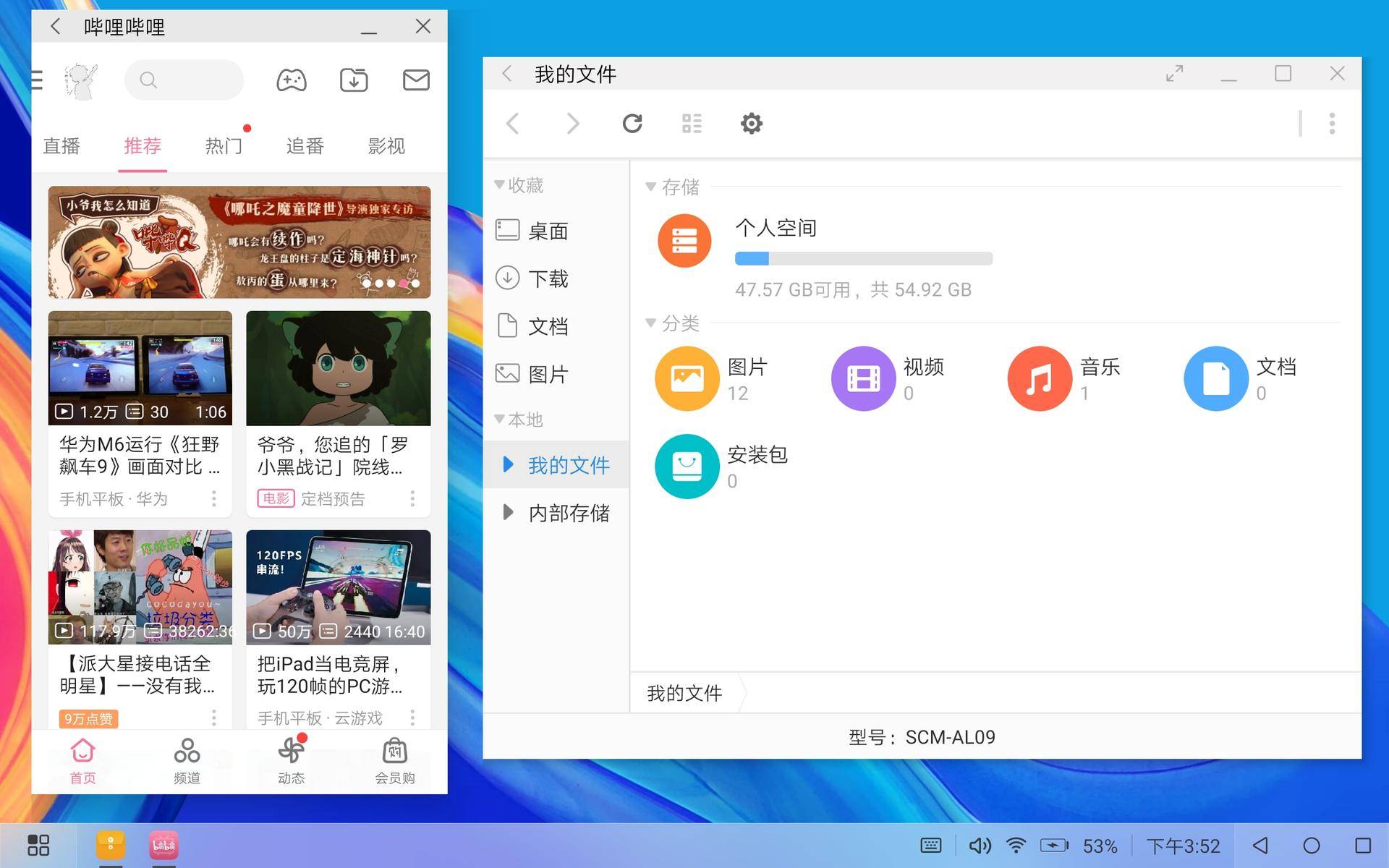Expand the 内部存储 tree entry
The image size is (1389, 868).
pyautogui.click(x=507, y=512)
